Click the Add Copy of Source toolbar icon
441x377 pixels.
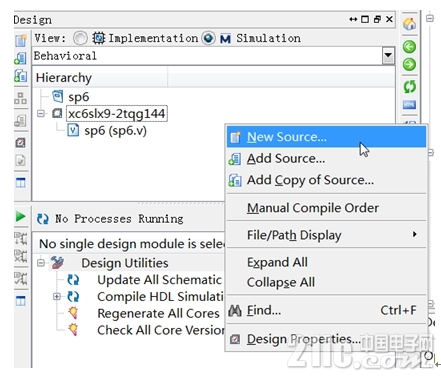20,76
